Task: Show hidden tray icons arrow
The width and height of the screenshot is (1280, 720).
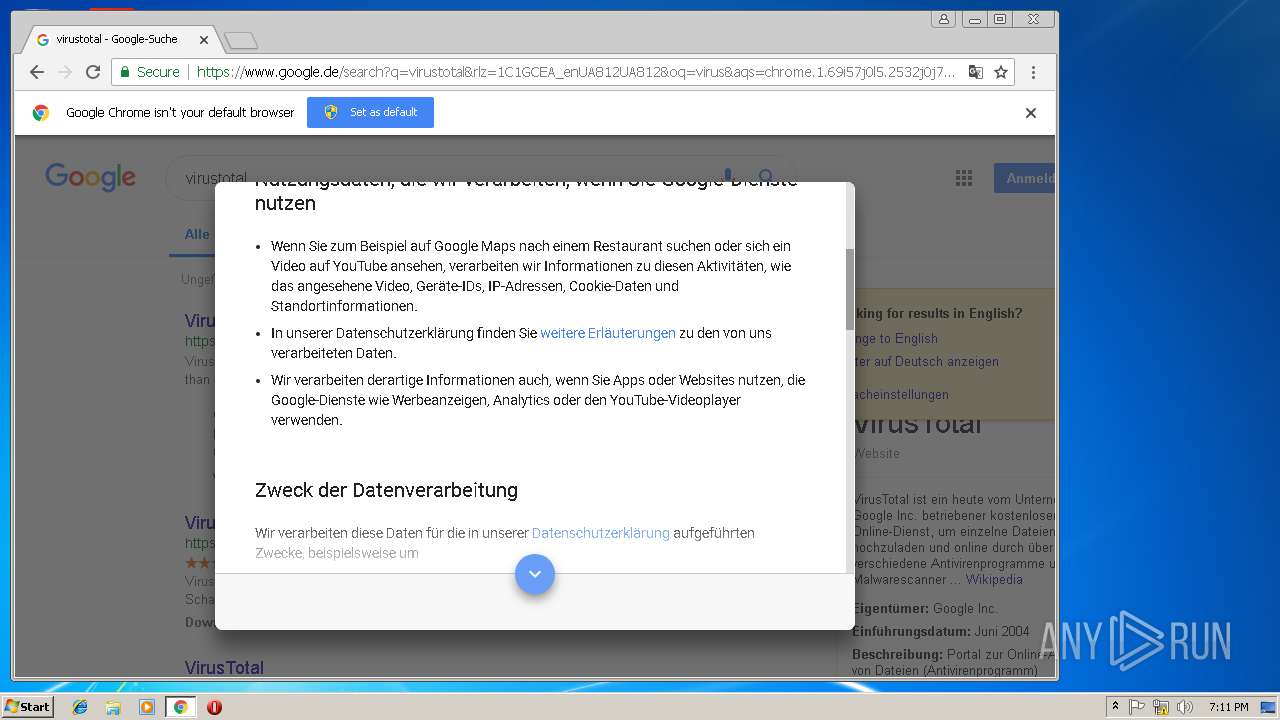Action: (1116, 707)
